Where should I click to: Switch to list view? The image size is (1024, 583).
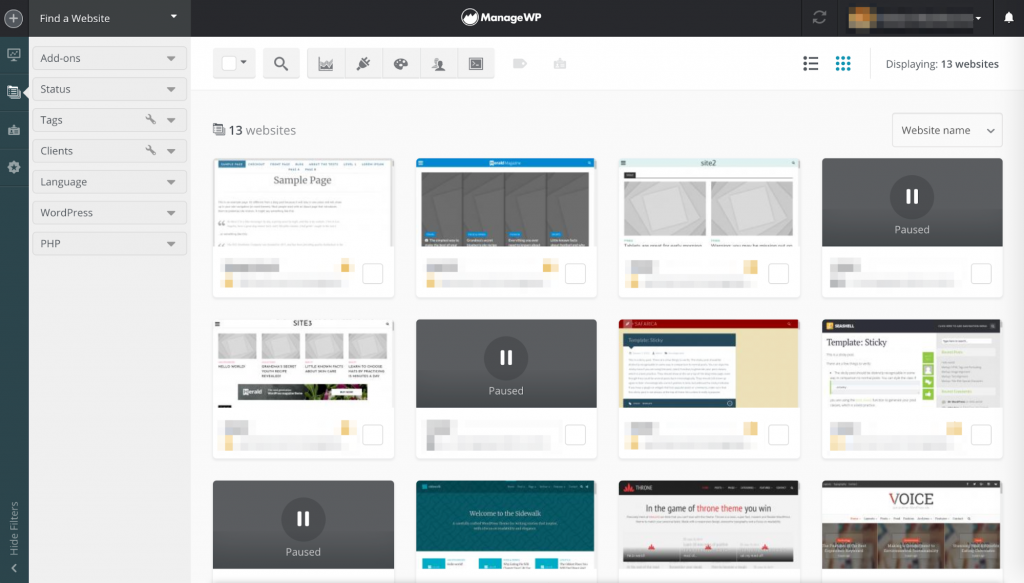[810, 63]
